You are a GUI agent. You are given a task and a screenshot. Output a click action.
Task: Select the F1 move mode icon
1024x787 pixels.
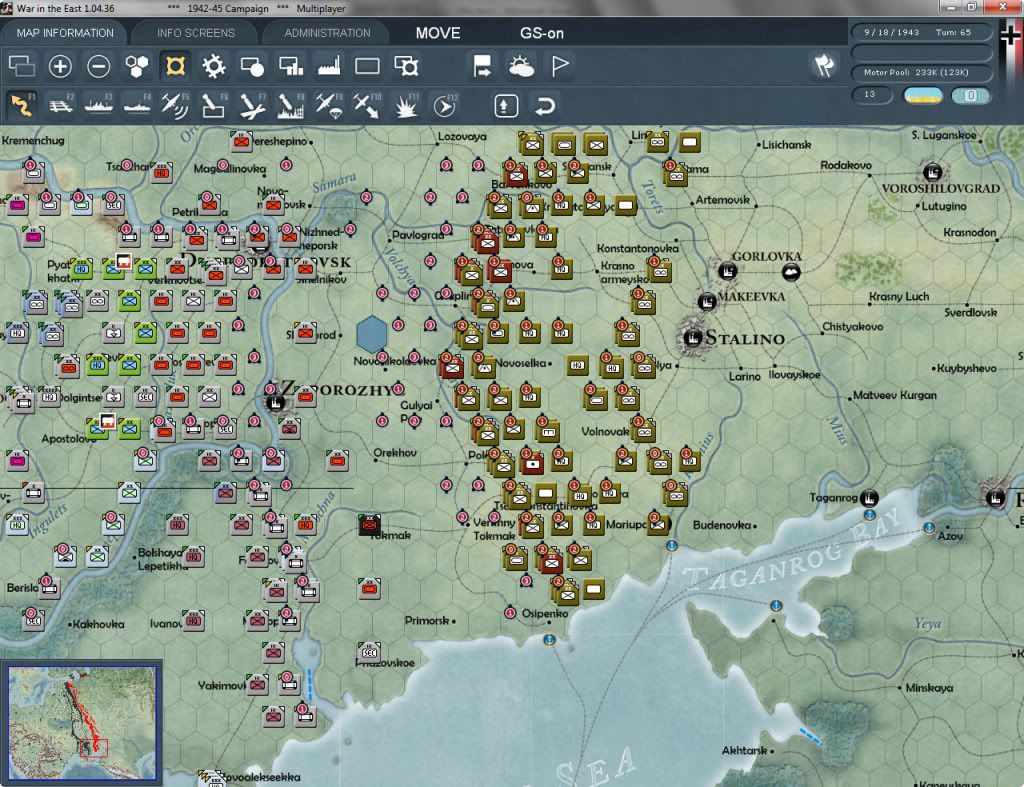click(22, 105)
